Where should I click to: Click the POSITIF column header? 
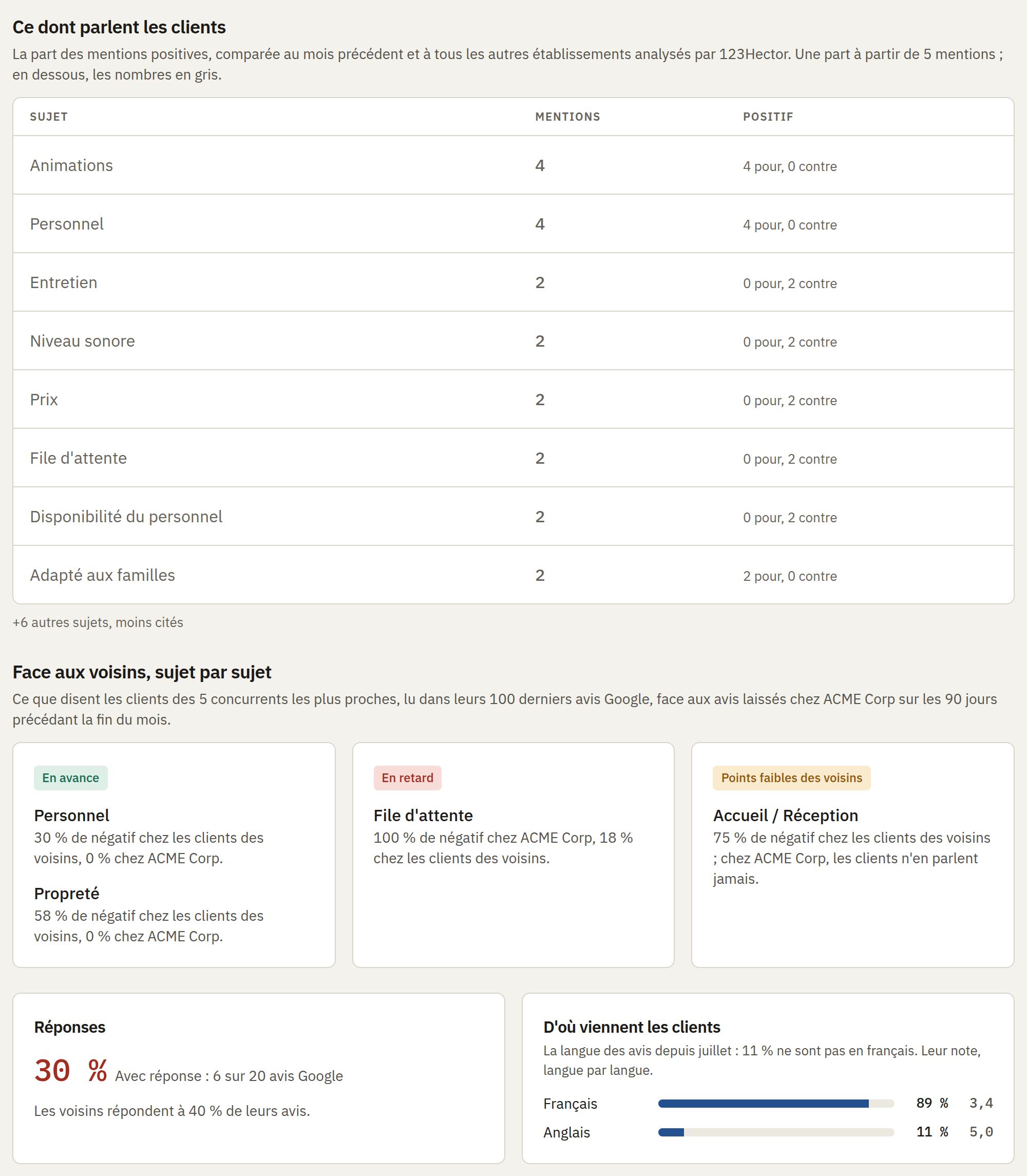click(x=768, y=117)
